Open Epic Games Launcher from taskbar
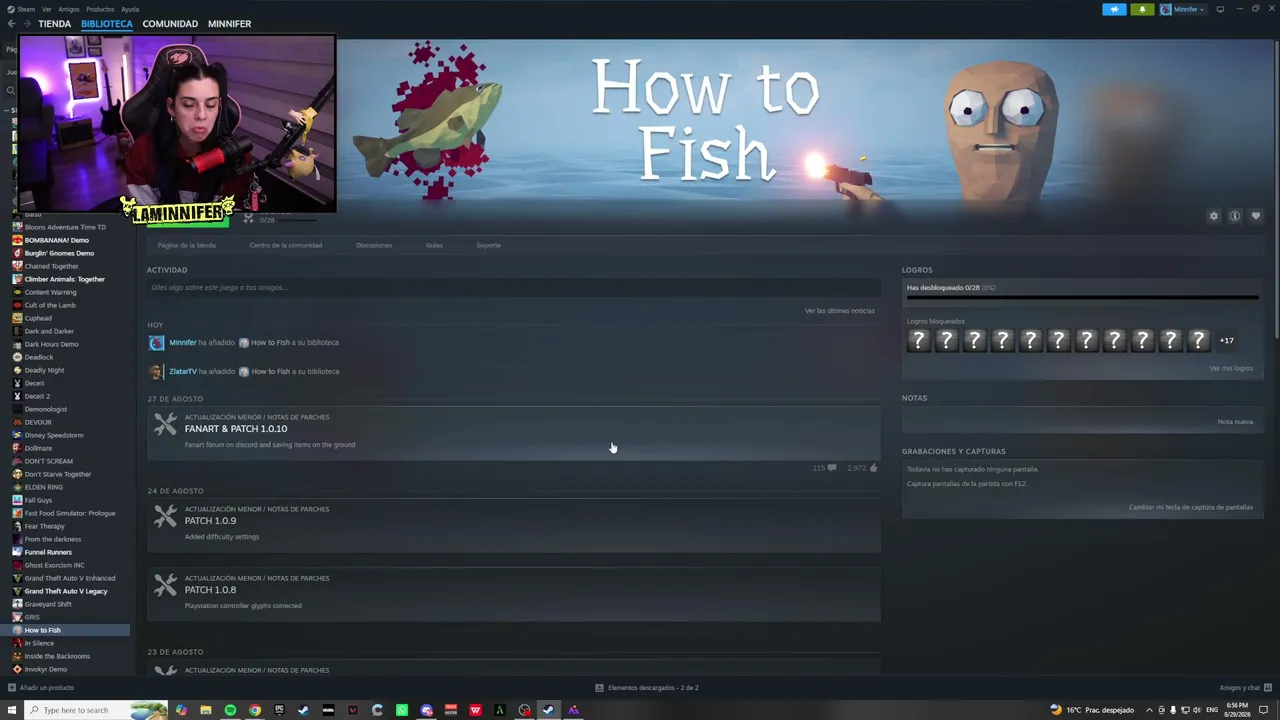 (279, 710)
